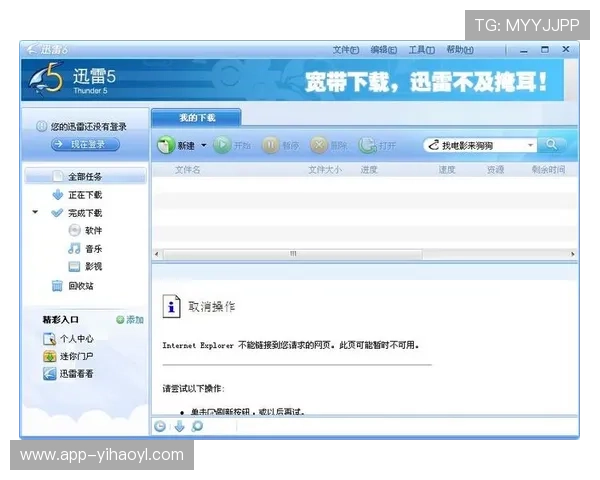Expand the search engine dropdown arrow
Screen dimensions: 600x480
(x=530, y=145)
